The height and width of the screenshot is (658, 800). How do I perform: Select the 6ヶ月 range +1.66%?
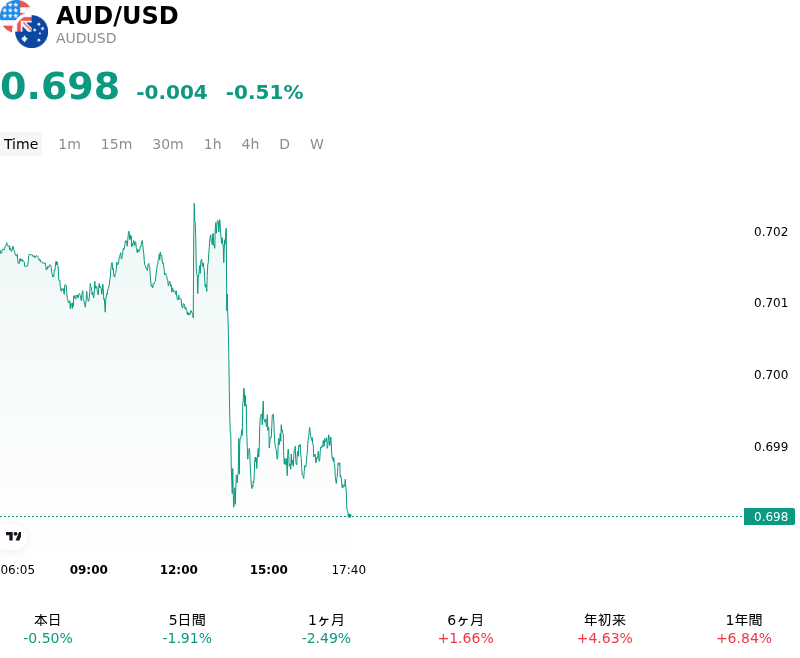click(x=466, y=629)
